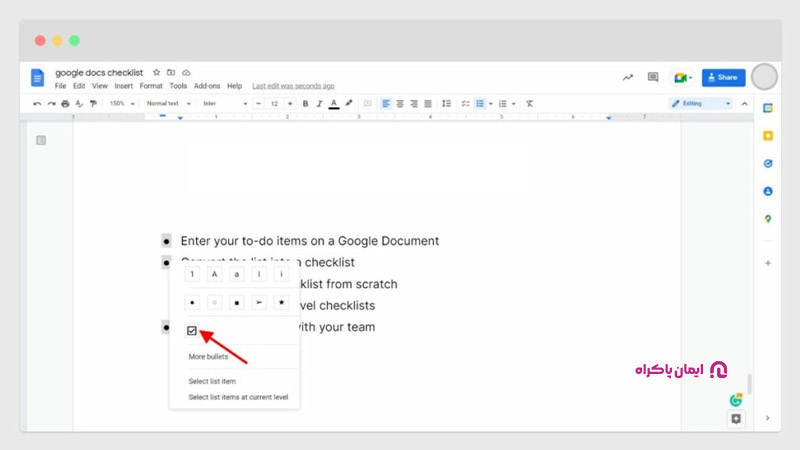
Task: Toggle italic formatting
Action: point(319,103)
